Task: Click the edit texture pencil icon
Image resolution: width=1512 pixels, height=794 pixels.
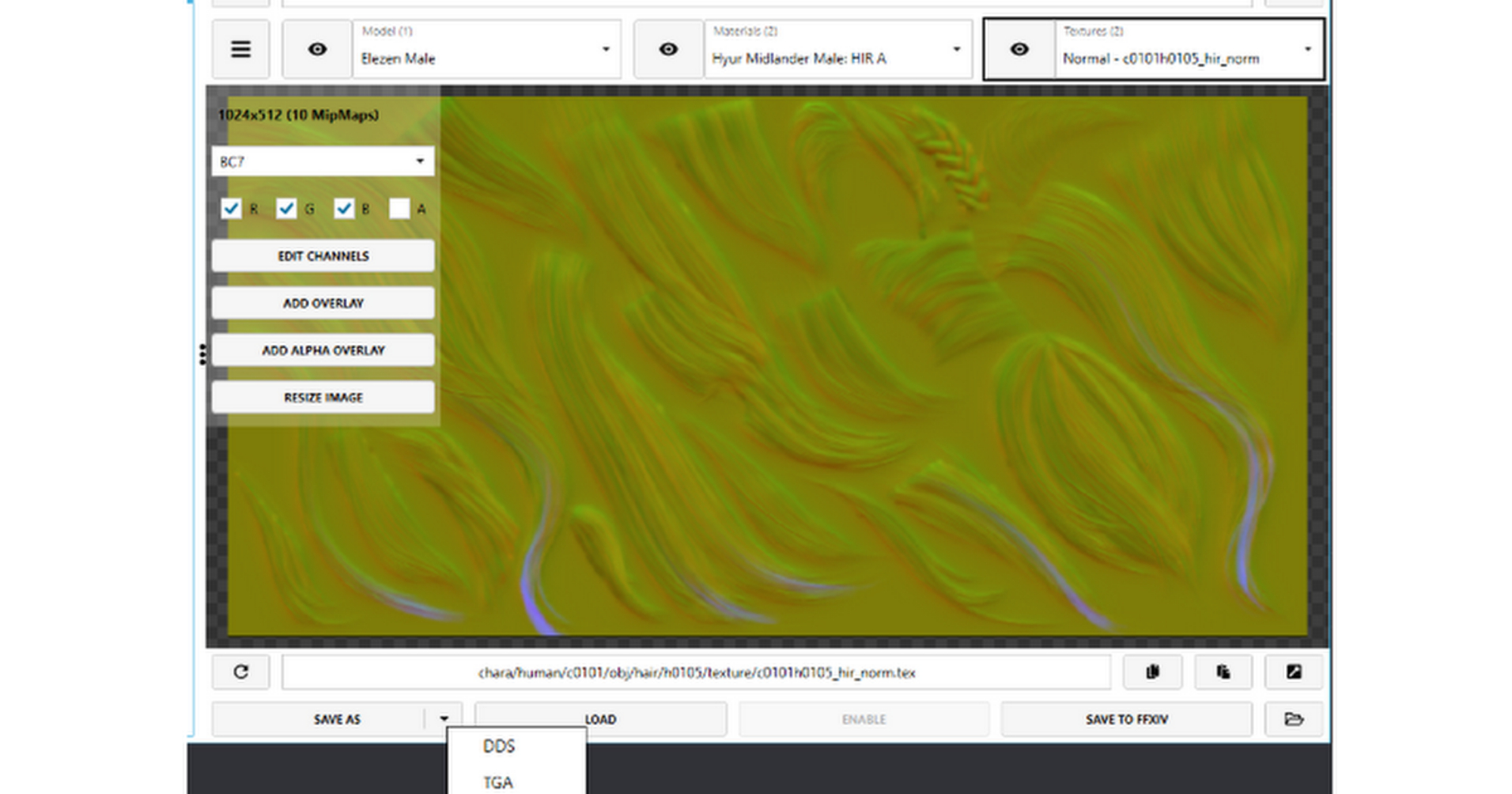Action: 1294,672
